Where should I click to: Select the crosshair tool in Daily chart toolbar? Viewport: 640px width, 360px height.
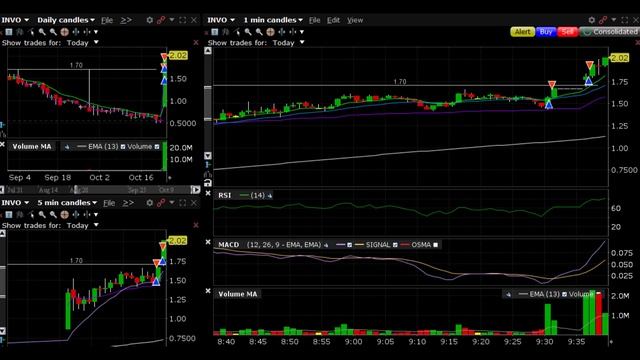point(64,32)
